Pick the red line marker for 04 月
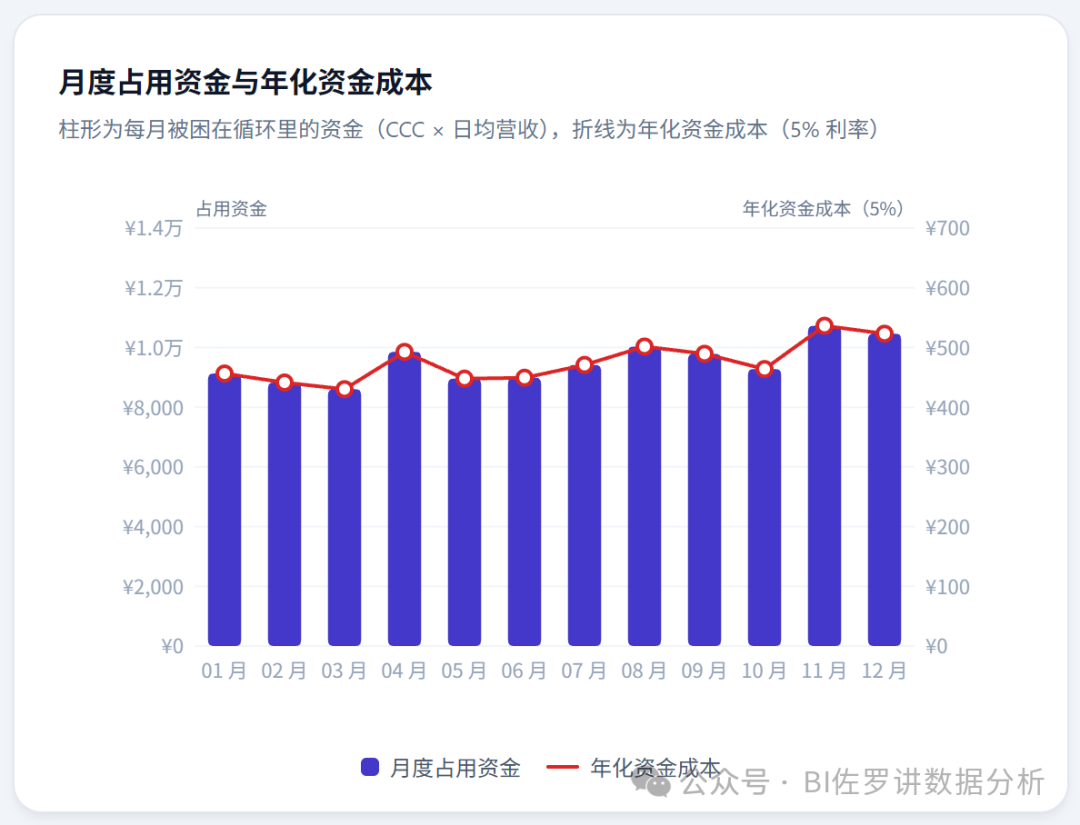The image size is (1080, 825). pos(404,352)
